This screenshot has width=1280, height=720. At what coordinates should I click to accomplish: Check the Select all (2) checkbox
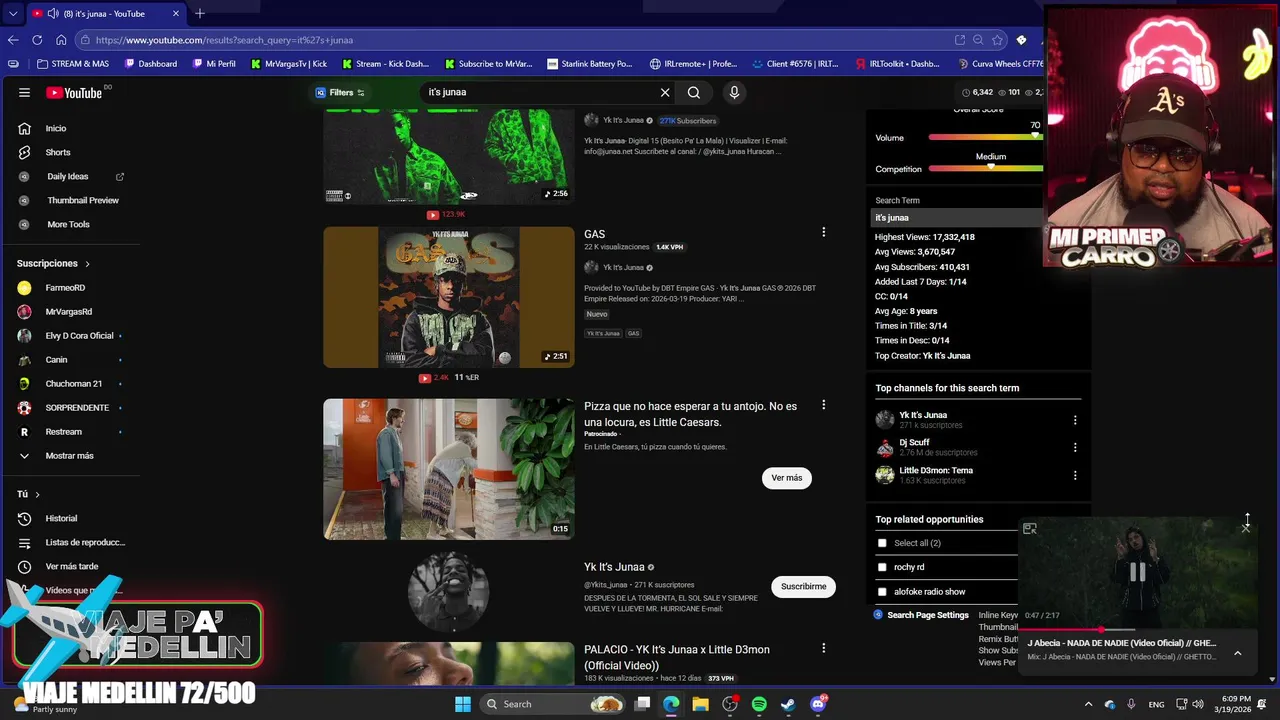click(x=882, y=543)
